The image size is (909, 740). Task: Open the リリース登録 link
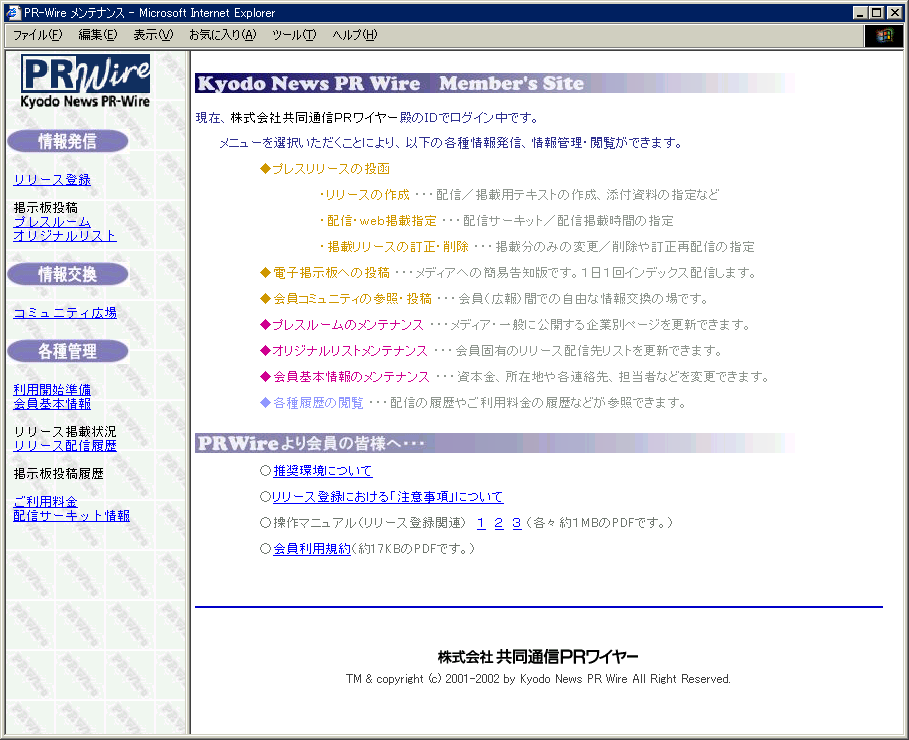click(x=52, y=180)
